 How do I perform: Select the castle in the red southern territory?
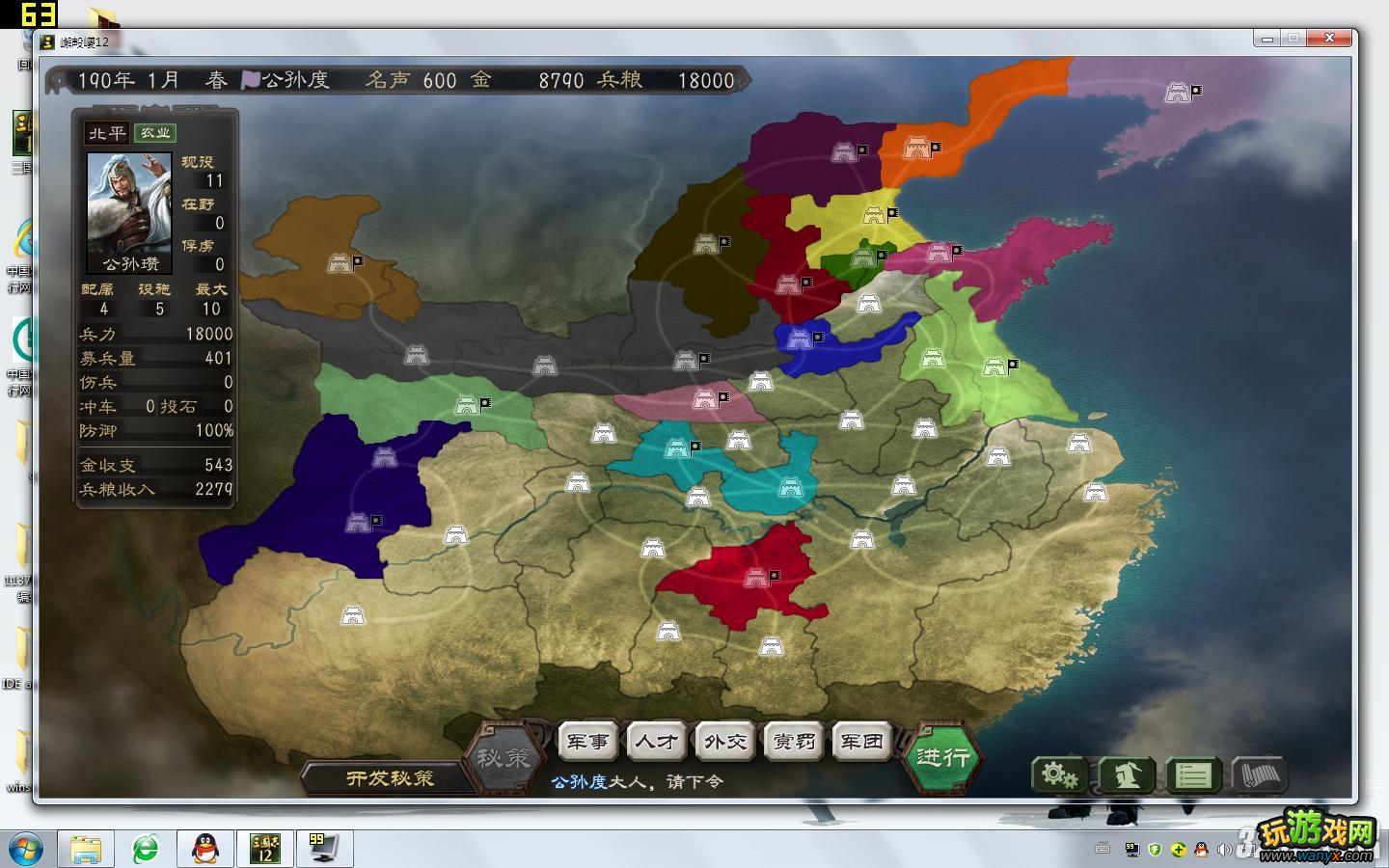755,577
